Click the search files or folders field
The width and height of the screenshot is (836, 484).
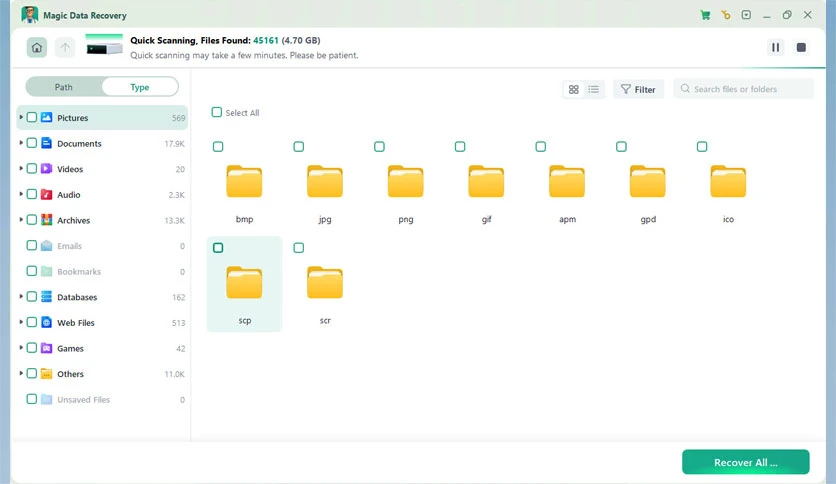tap(743, 89)
